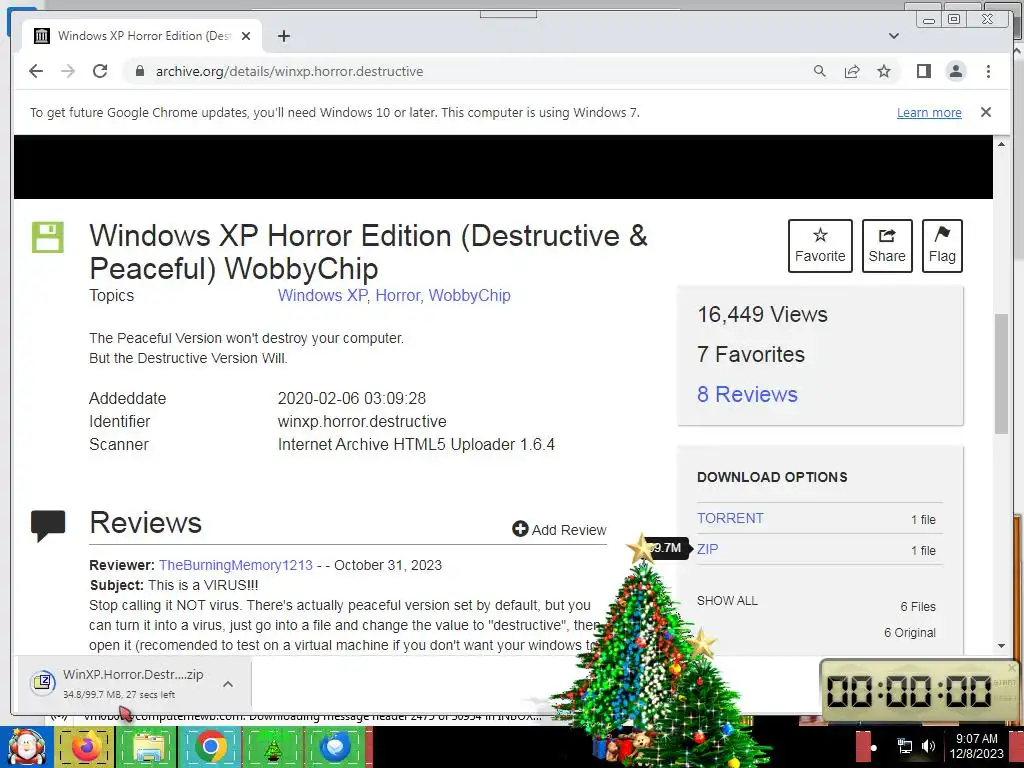Open the WobbyChip topic link
Viewport: 1024px width, 768px height.
(470, 295)
